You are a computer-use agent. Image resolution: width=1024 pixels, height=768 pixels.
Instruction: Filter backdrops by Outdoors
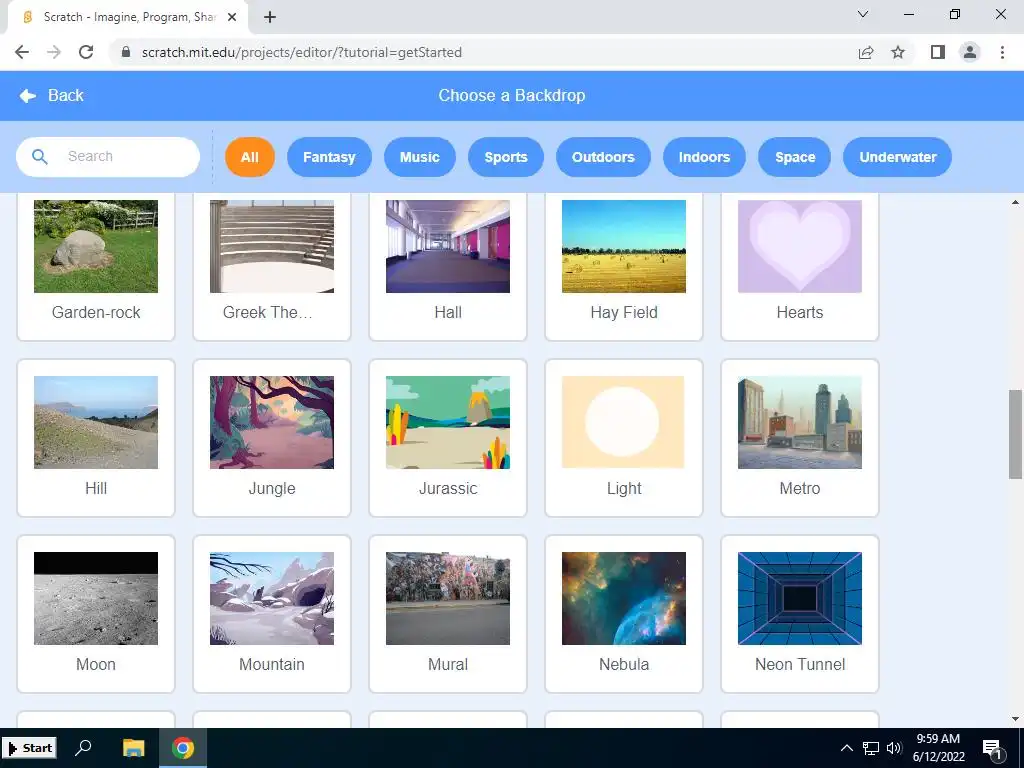tap(603, 157)
